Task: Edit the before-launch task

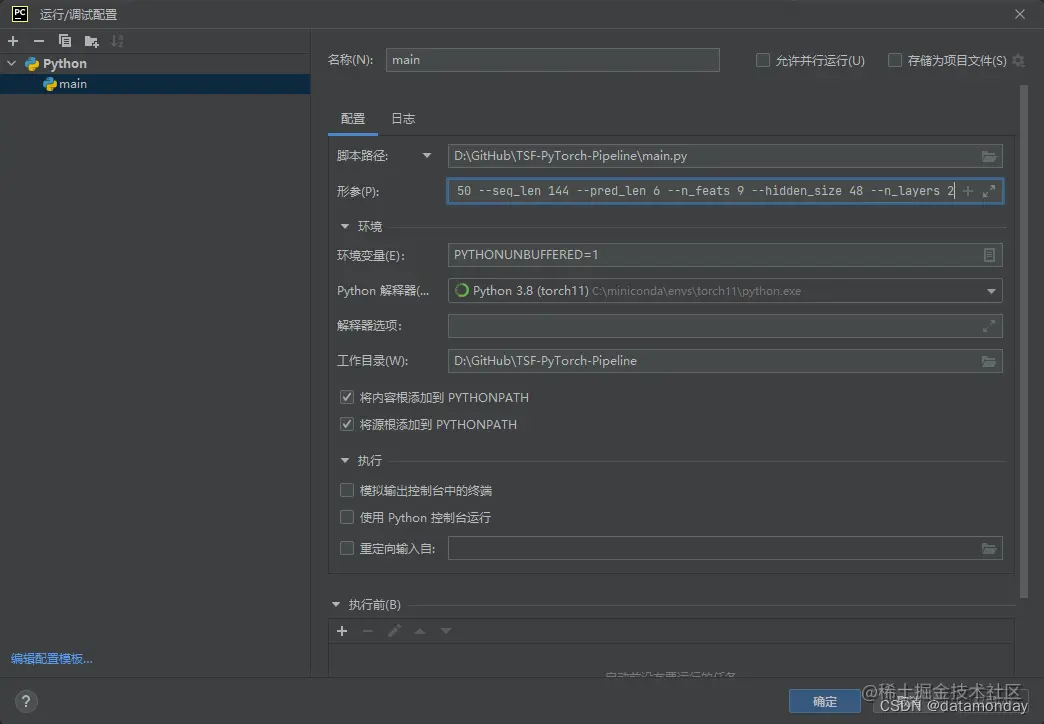Action: [394, 631]
